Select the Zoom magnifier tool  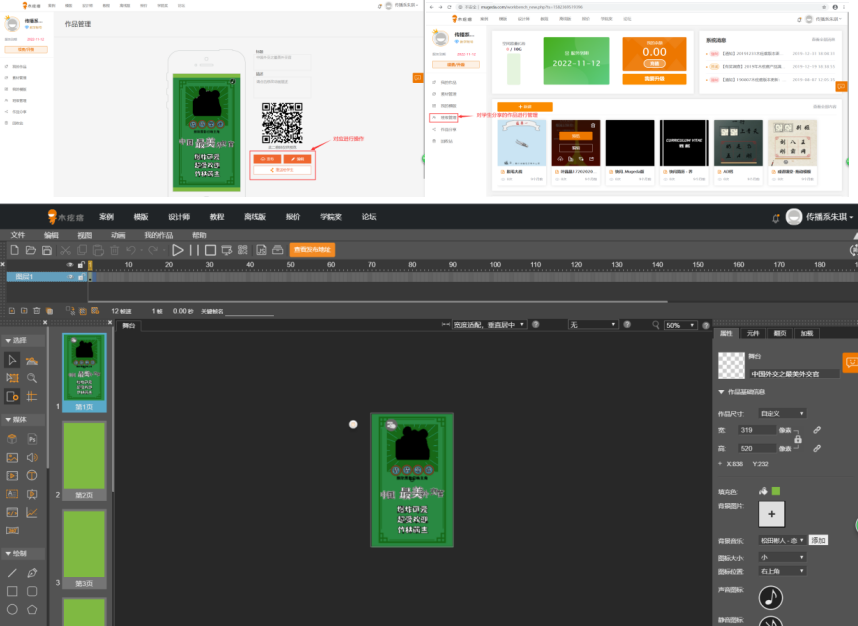coord(32,378)
